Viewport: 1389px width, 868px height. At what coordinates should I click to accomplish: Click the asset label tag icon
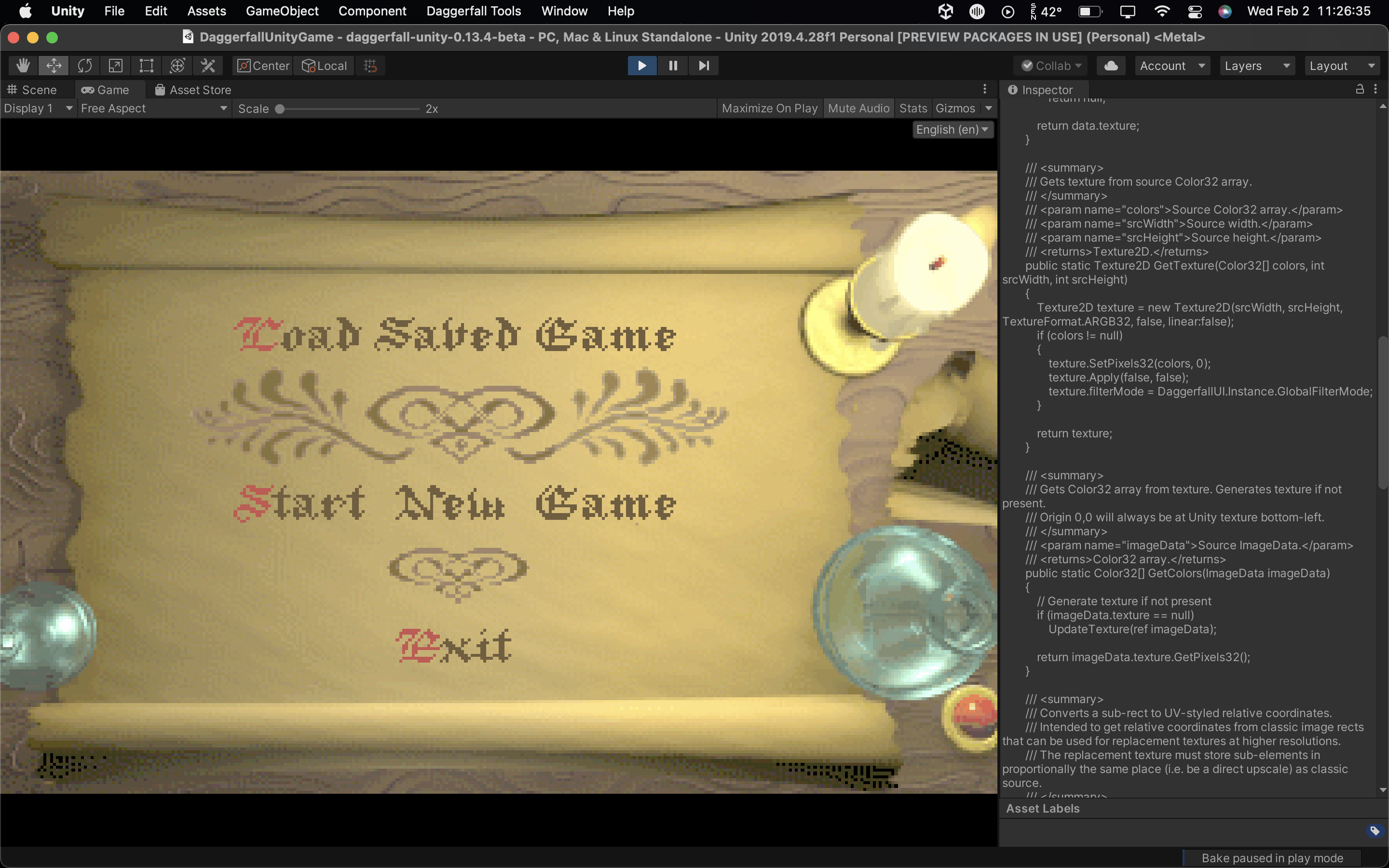[1375, 831]
